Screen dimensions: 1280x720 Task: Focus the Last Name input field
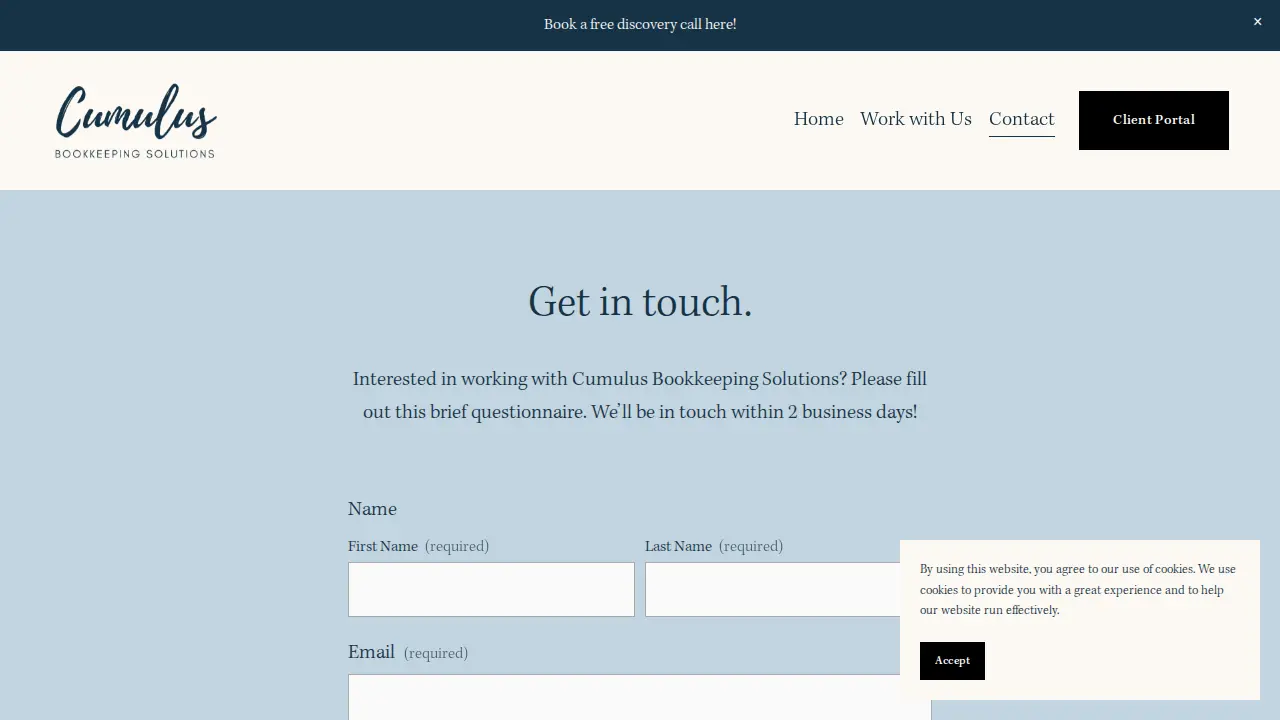coord(788,589)
